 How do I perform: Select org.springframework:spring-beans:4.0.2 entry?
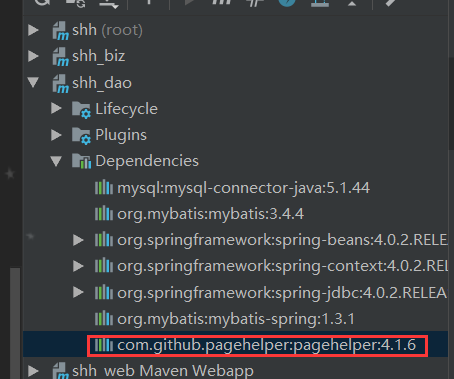tap(282, 240)
